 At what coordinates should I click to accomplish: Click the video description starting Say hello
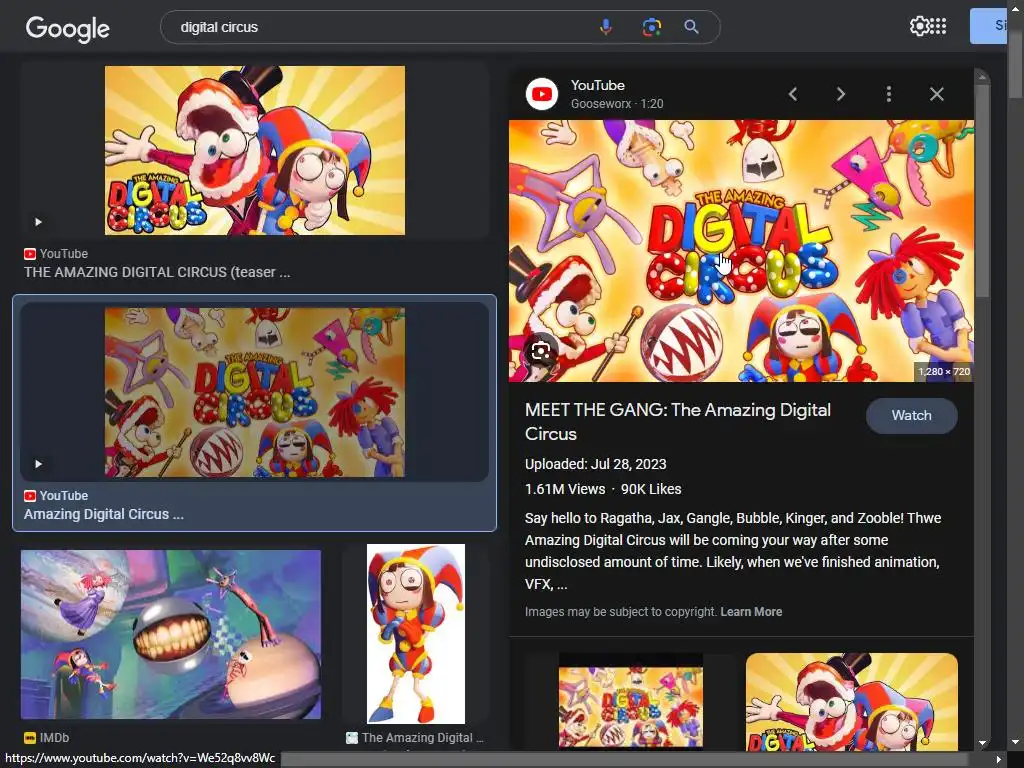[733, 551]
